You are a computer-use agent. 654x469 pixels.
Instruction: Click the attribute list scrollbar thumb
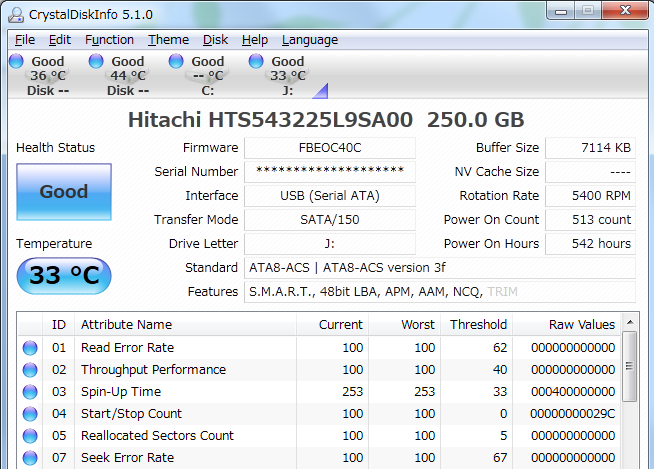click(630, 366)
